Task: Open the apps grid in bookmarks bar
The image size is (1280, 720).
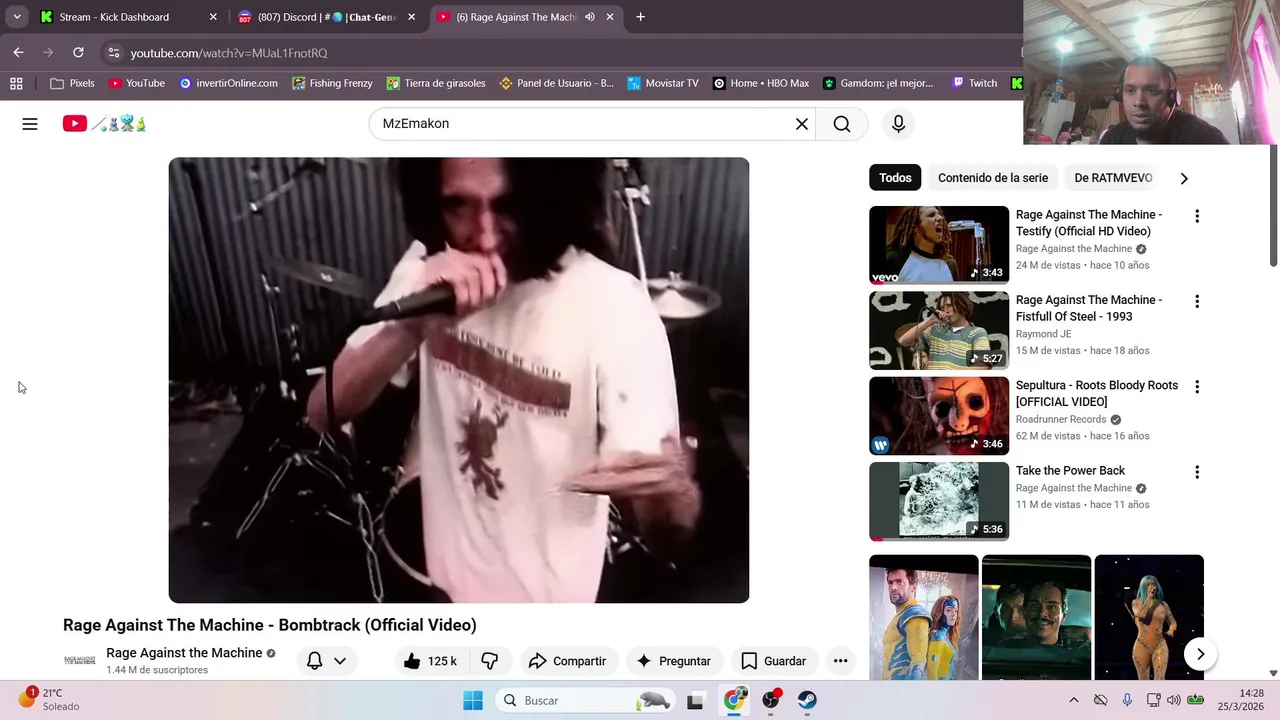Action: point(16,83)
